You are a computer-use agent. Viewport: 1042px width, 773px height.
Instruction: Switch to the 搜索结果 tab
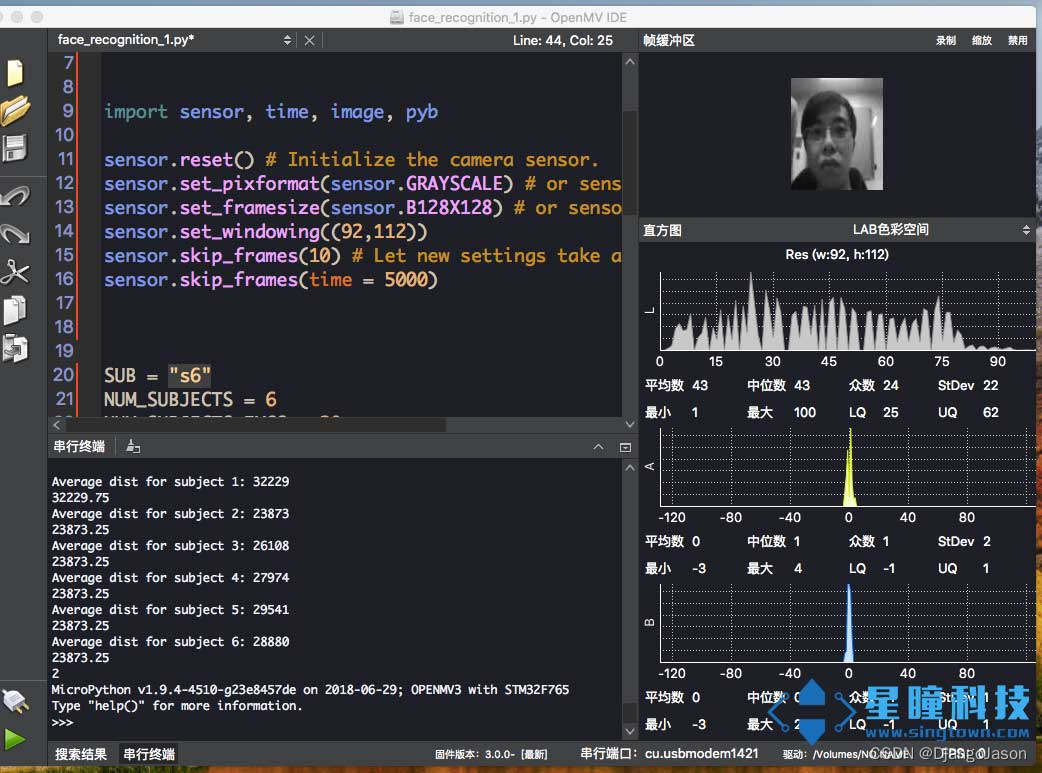pyautogui.click(x=81, y=754)
